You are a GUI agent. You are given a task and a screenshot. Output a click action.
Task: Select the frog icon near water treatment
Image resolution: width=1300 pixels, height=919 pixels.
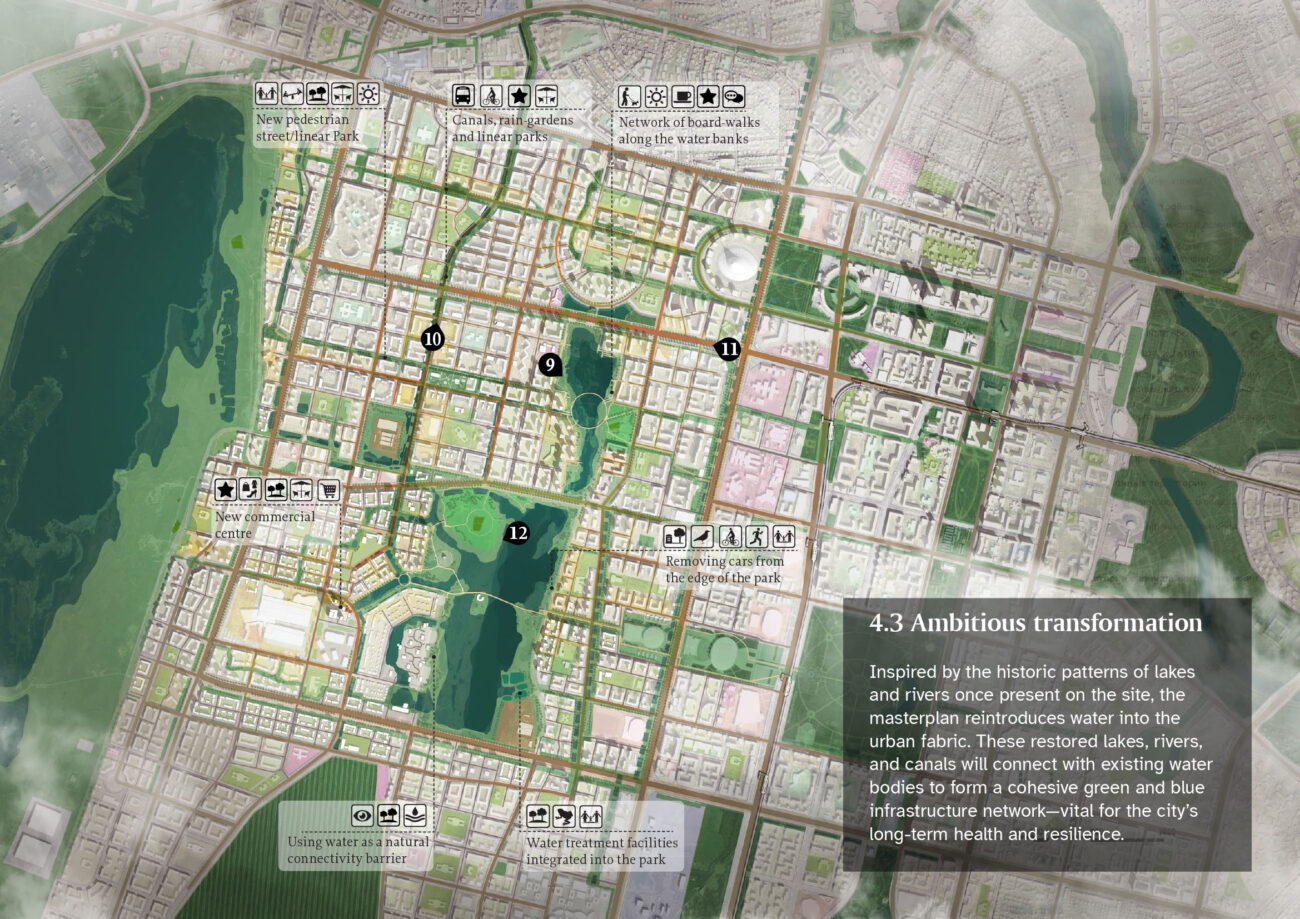564,814
